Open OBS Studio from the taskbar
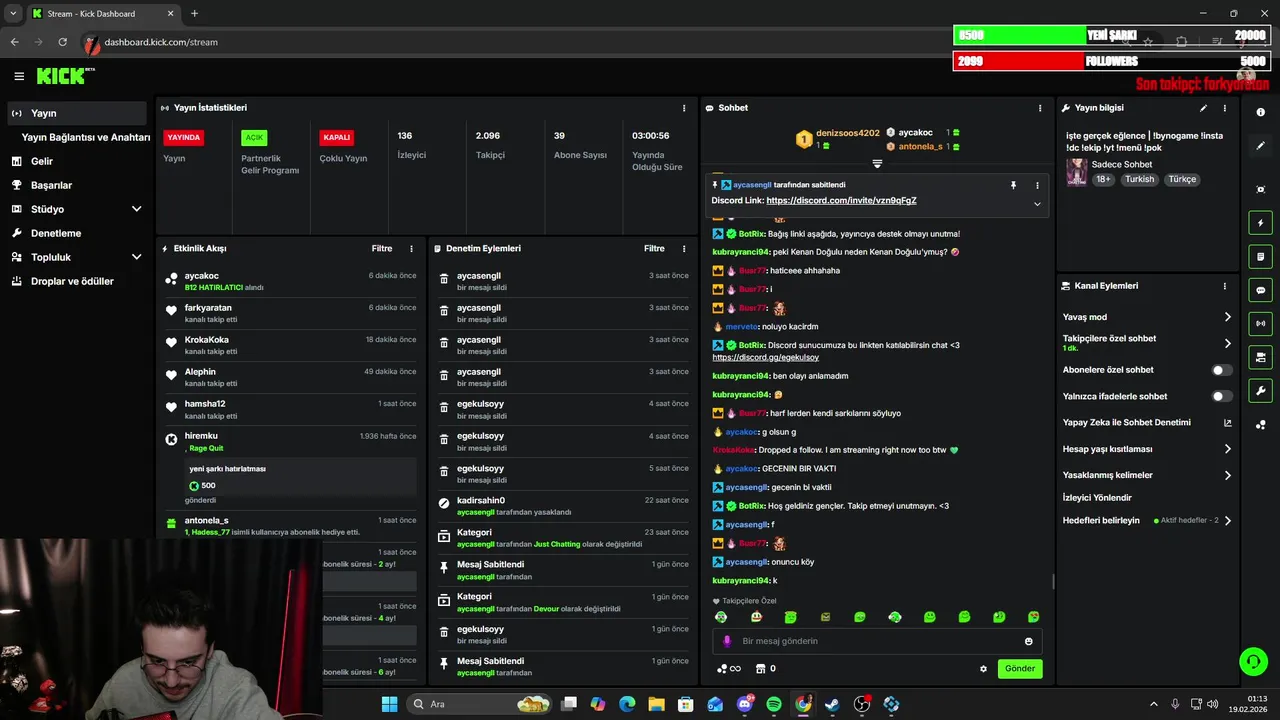1280x720 pixels. (x=861, y=704)
